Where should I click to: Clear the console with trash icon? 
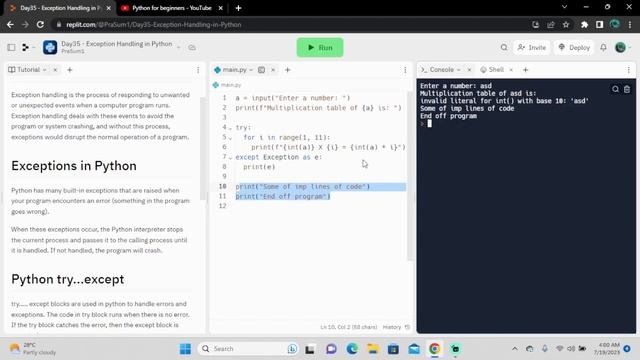[x=627, y=89]
